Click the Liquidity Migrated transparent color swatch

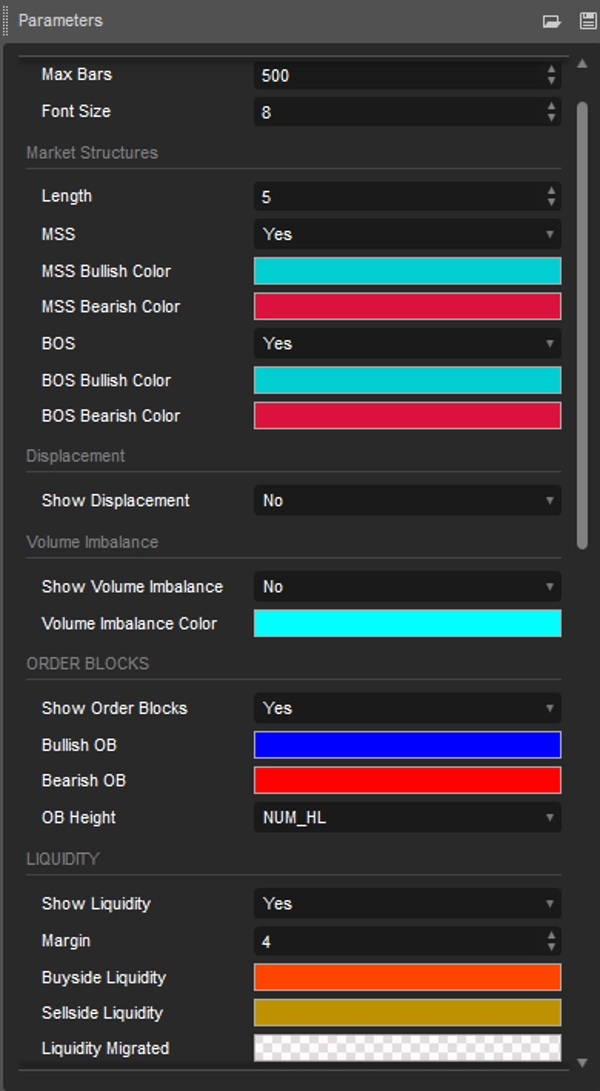coord(407,1048)
